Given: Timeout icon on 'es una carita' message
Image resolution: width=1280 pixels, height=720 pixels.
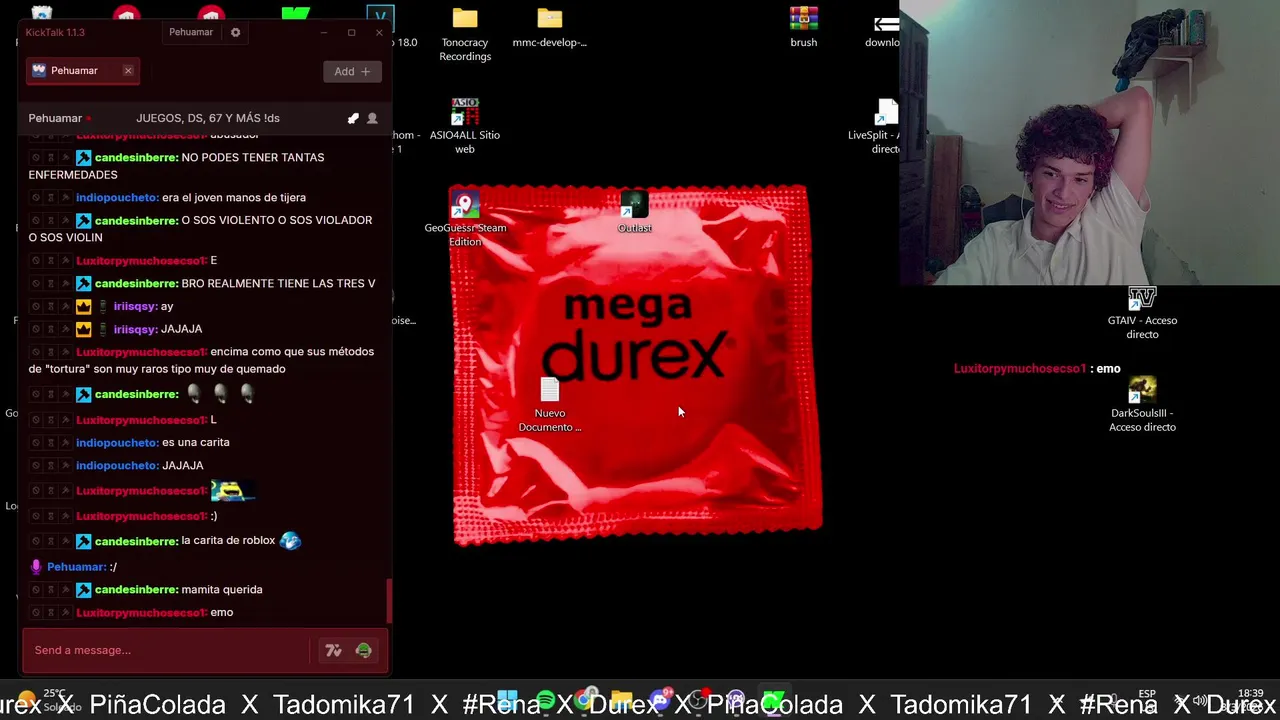Looking at the screenshot, I should coord(51,443).
